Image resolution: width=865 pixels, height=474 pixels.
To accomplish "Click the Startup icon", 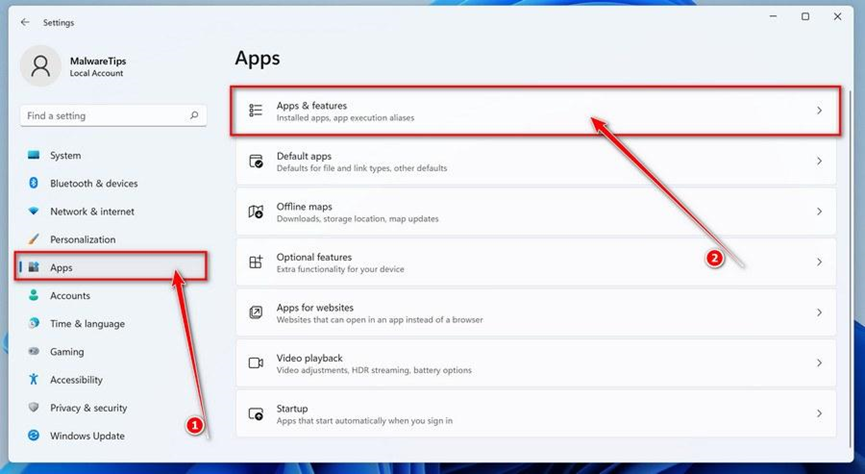I will (x=256, y=414).
